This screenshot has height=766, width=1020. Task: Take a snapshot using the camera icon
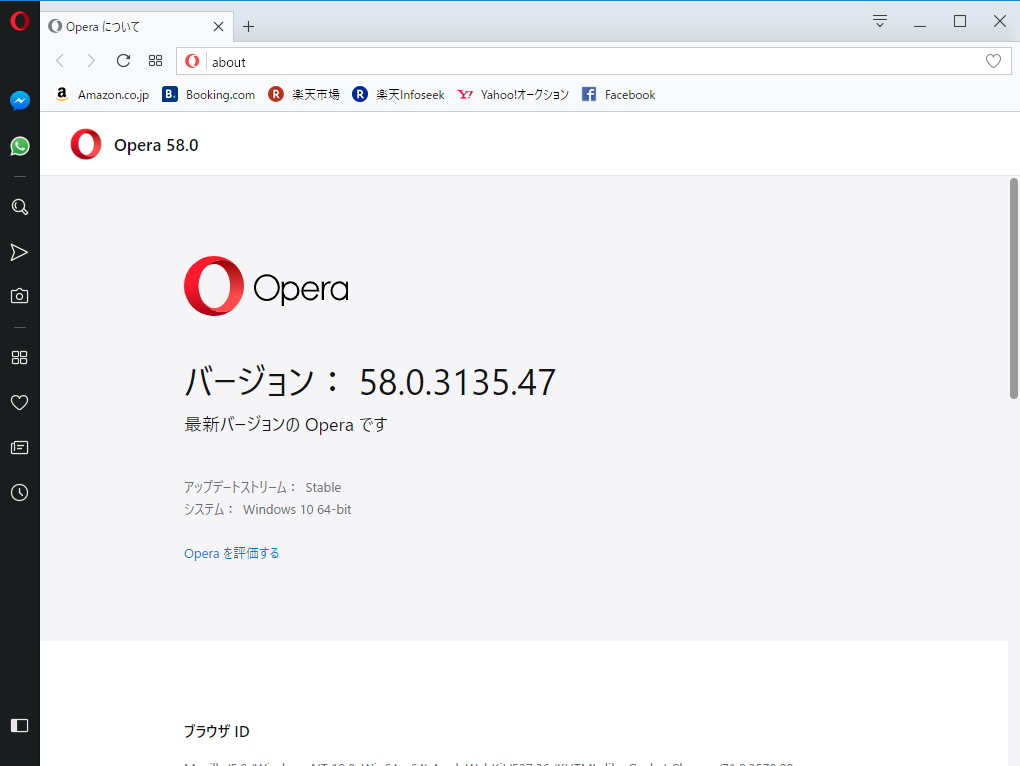pos(19,296)
